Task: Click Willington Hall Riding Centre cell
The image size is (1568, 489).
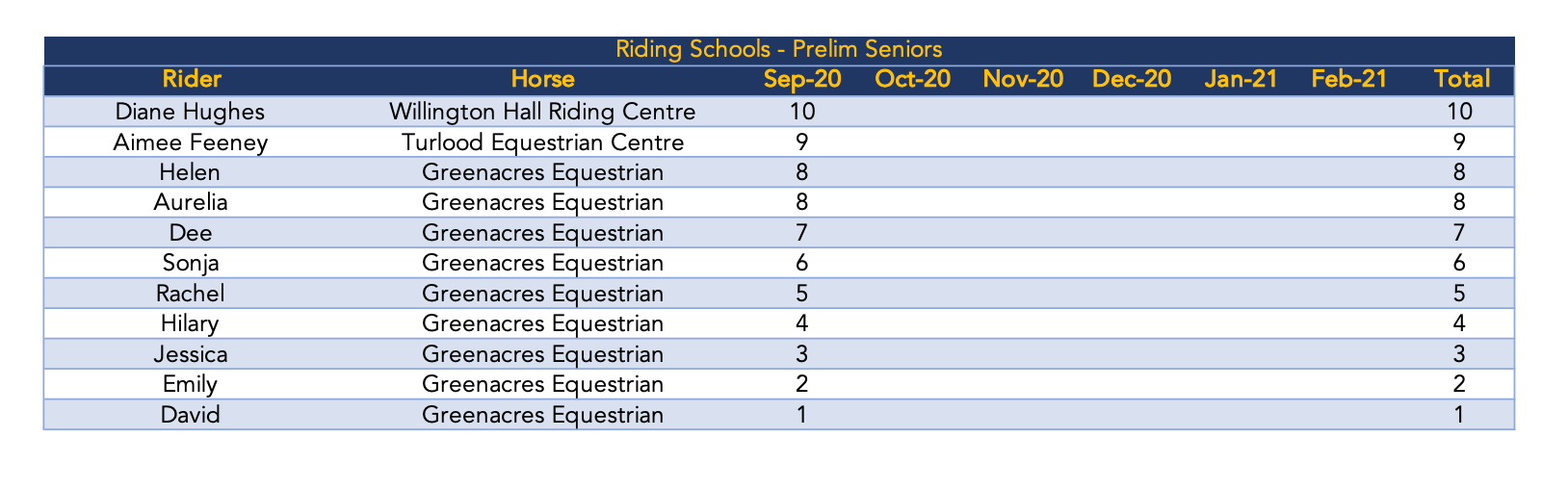Action: coord(542,111)
